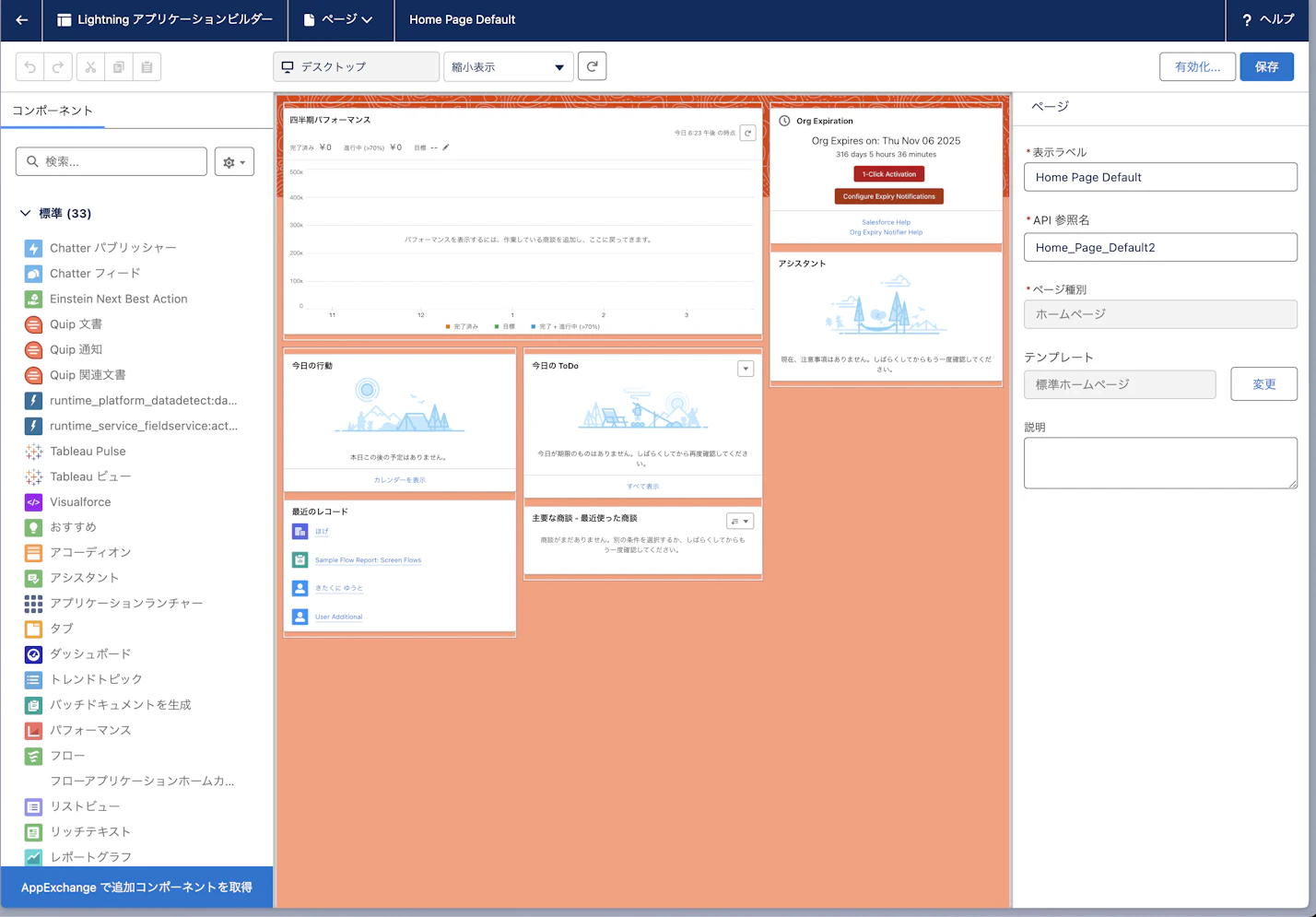Click the アプリケーションランチャー component icon
This screenshot has width=1316, height=917.
pos(33,603)
